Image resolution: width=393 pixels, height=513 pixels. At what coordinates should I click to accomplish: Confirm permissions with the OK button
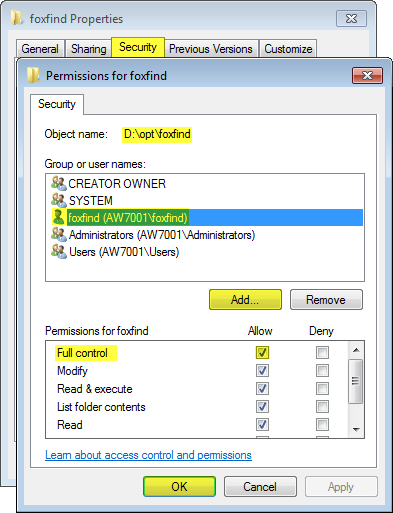(179, 487)
